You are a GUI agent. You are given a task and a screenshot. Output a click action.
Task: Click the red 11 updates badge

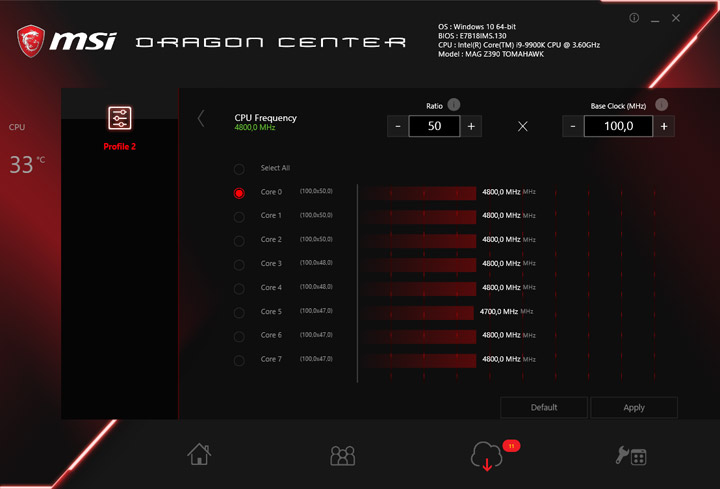(x=511, y=446)
